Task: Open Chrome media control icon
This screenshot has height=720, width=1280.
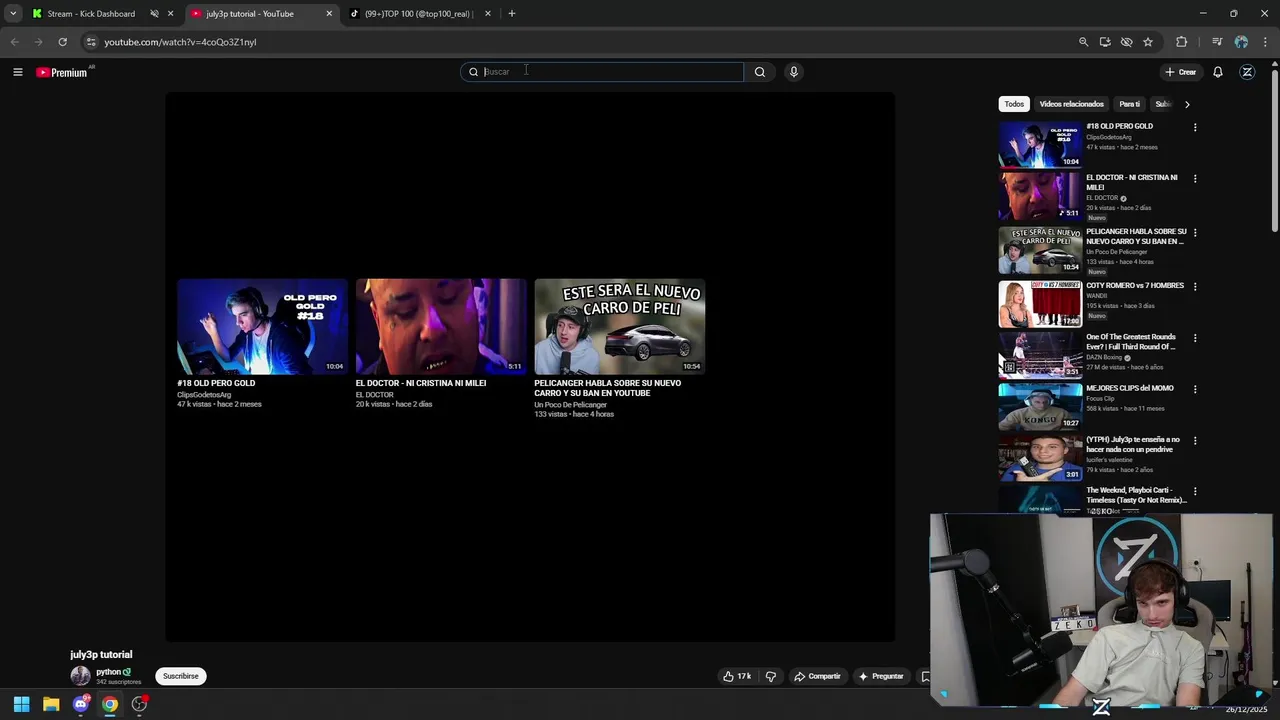Action: (x=1217, y=42)
